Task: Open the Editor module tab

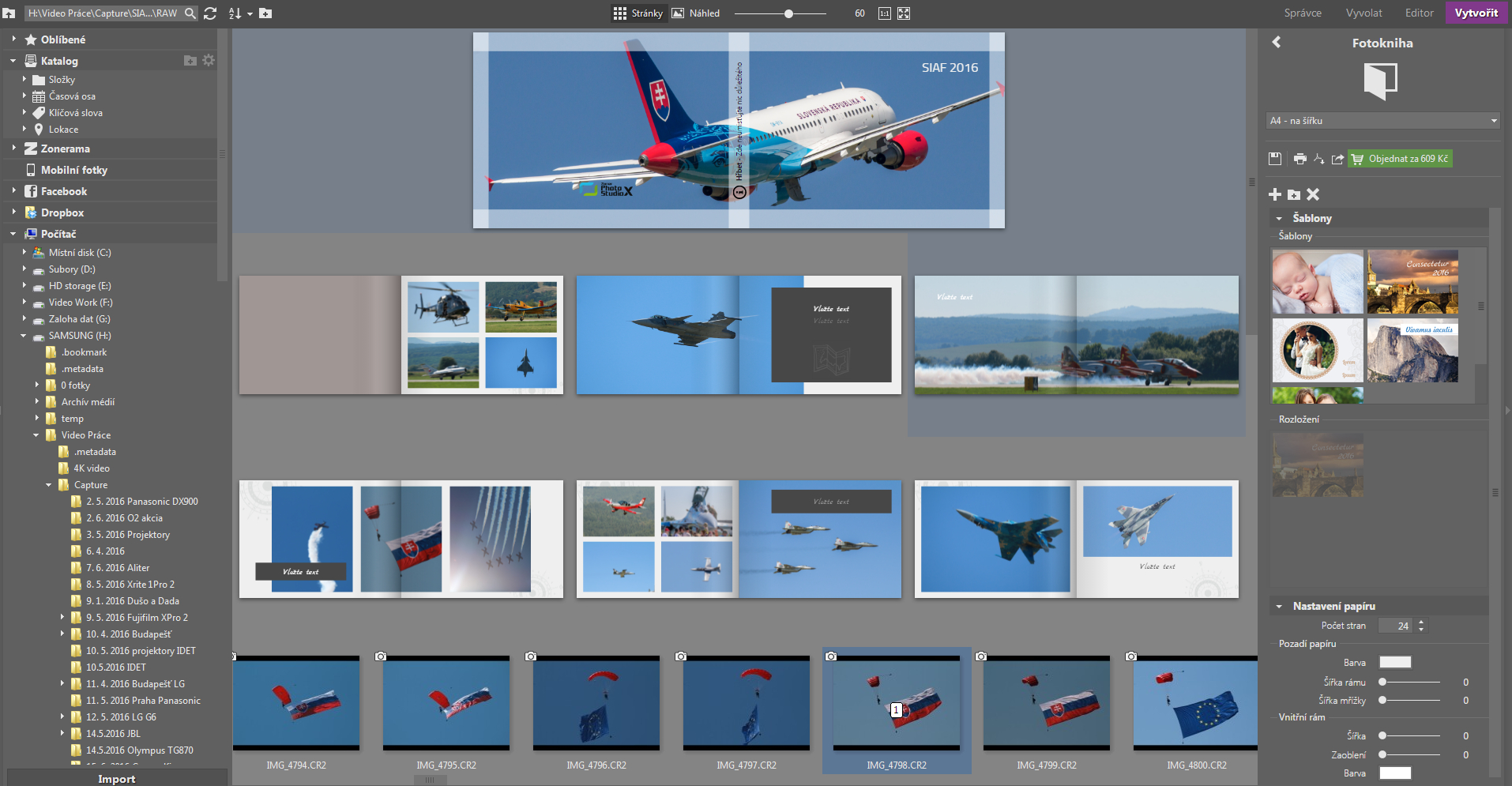Action: pyautogui.click(x=1419, y=13)
